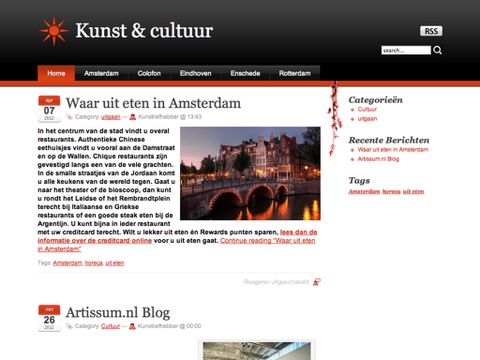
Task: Open the horeca tag in the sidebar
Action: (391, 191)
